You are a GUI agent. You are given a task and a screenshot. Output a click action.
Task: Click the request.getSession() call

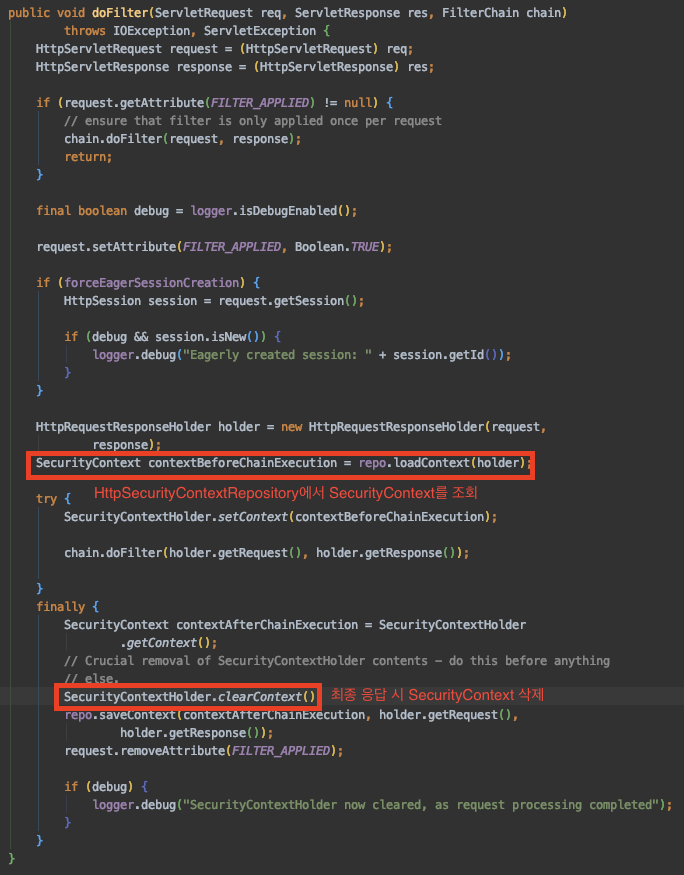[287, 301]
